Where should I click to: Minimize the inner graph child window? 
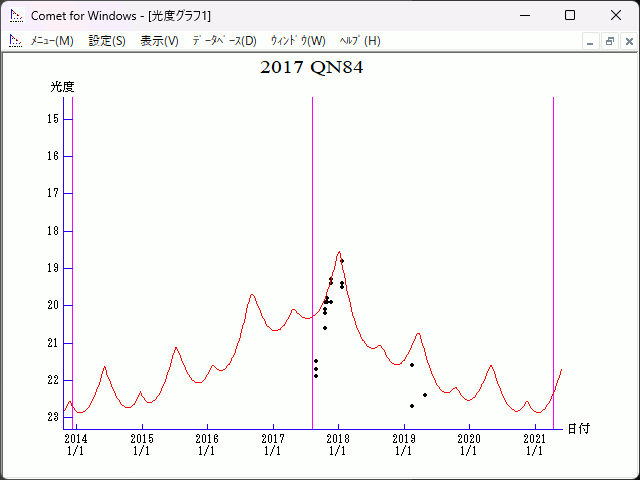click(591, 41)
